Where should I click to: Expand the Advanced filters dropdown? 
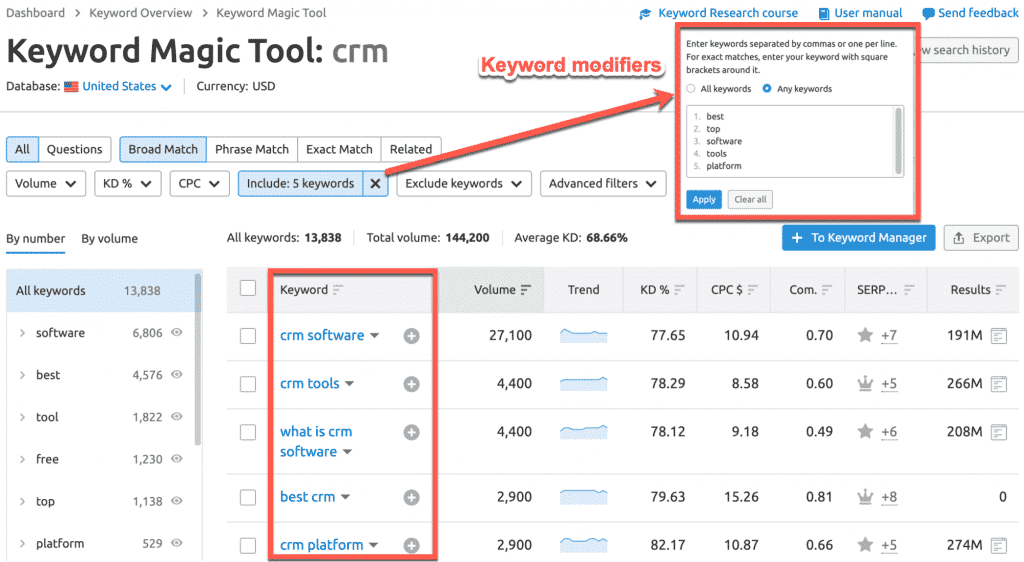pyautogui.click(x=603, y=184)
